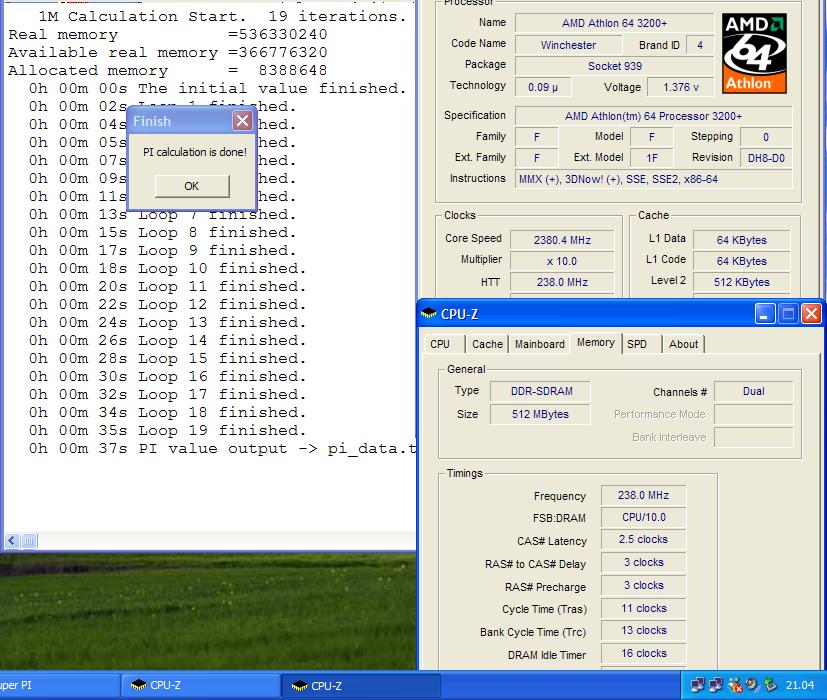Close the Finish dialog with the X
The image size is (827, 700).
(x=242, y=121)
